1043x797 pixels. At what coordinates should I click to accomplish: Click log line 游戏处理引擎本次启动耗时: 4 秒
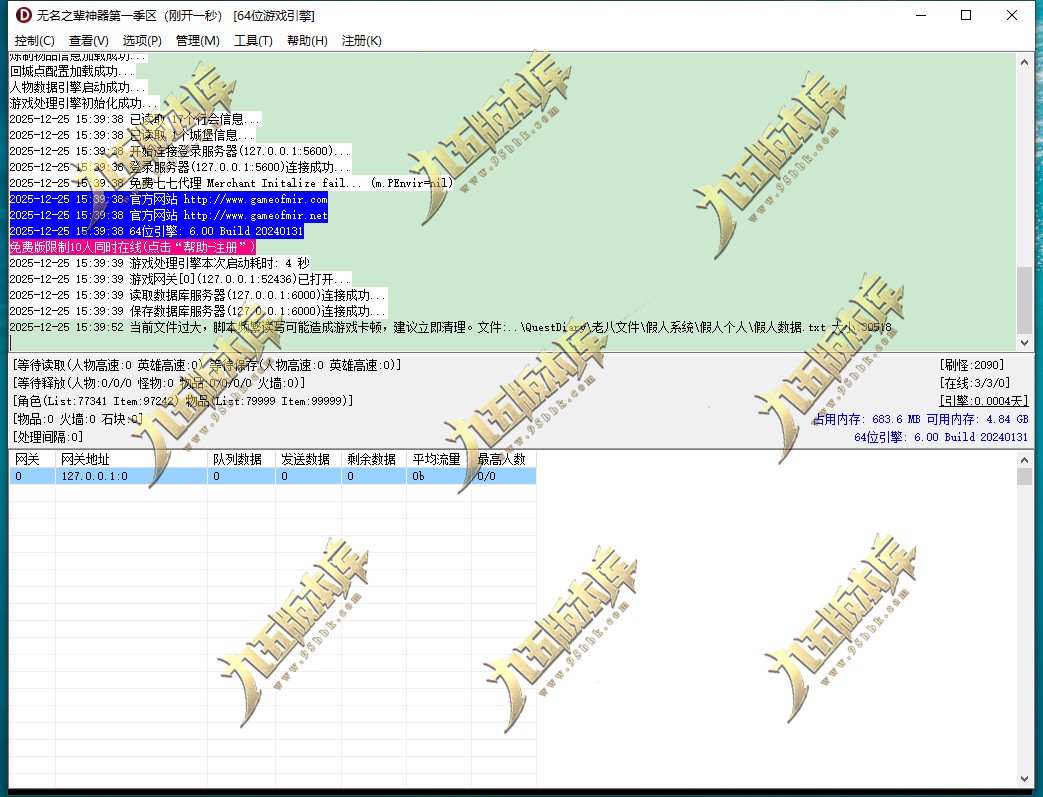pyautogui.click(x=160, y=263)
